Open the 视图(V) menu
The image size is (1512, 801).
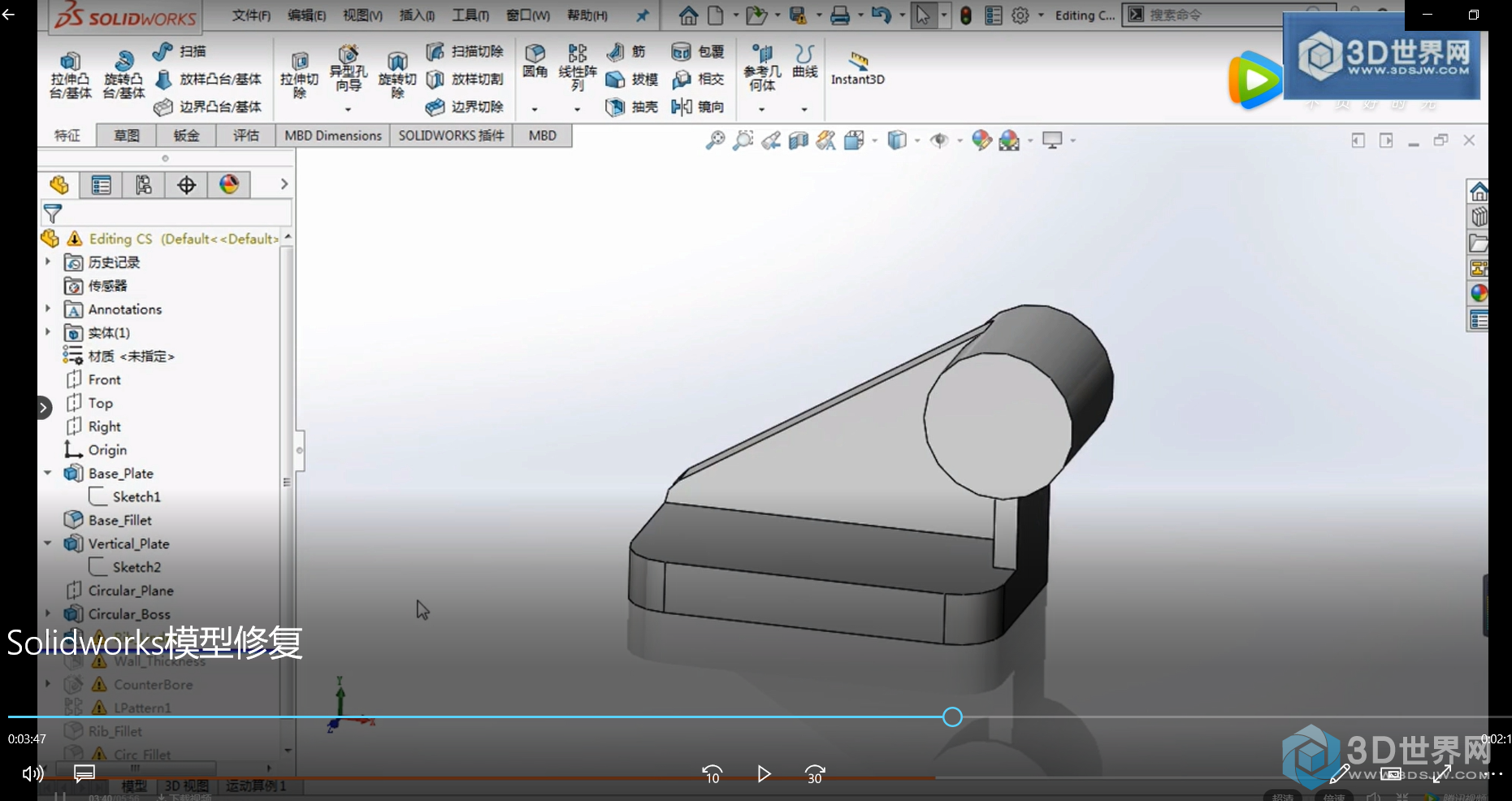click(362, 15)
